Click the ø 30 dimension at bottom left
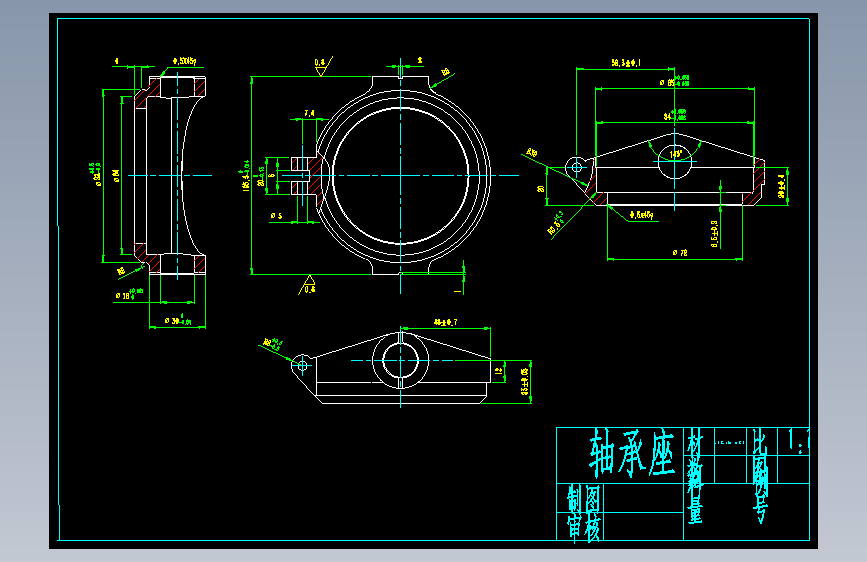This screenshot has height=562, width=867. click(x=178, y=319)
